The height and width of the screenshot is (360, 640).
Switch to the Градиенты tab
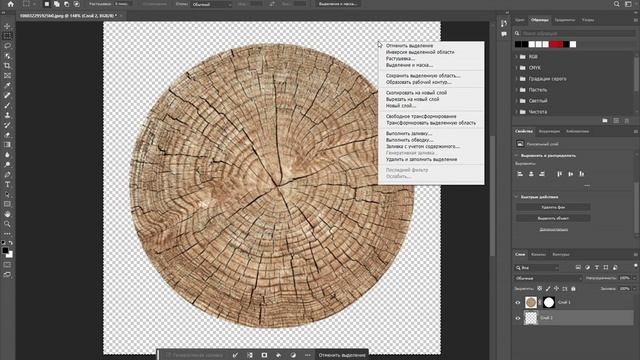click(564, 20)
